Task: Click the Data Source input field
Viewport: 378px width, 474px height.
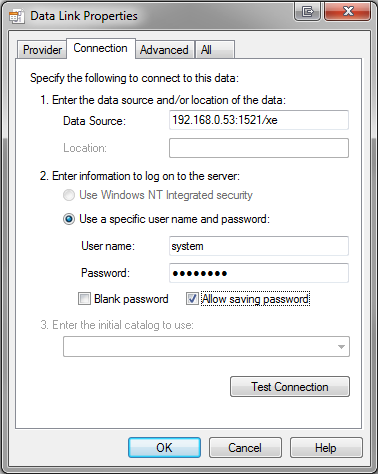Action: pyautogui.click(x=259, y=120)
